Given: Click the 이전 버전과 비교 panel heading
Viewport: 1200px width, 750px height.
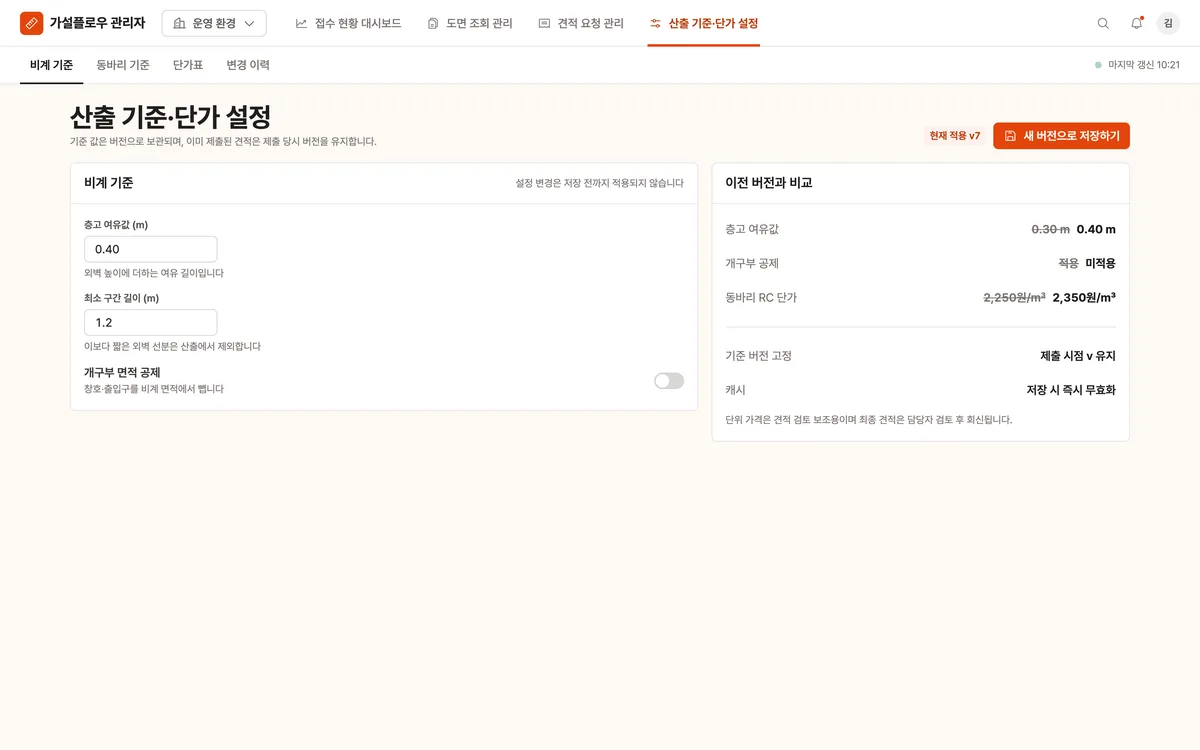Looking at the screenshot, I should (x=769, y=183).
